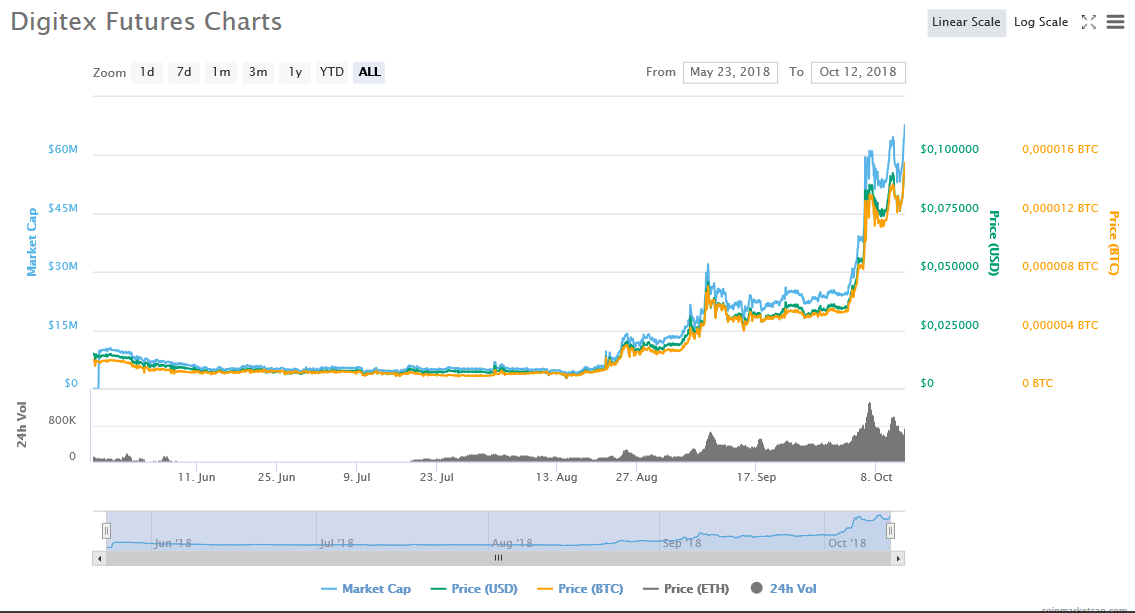
Task: Click the fullscreen expand icon
Action: (1089, 21)
